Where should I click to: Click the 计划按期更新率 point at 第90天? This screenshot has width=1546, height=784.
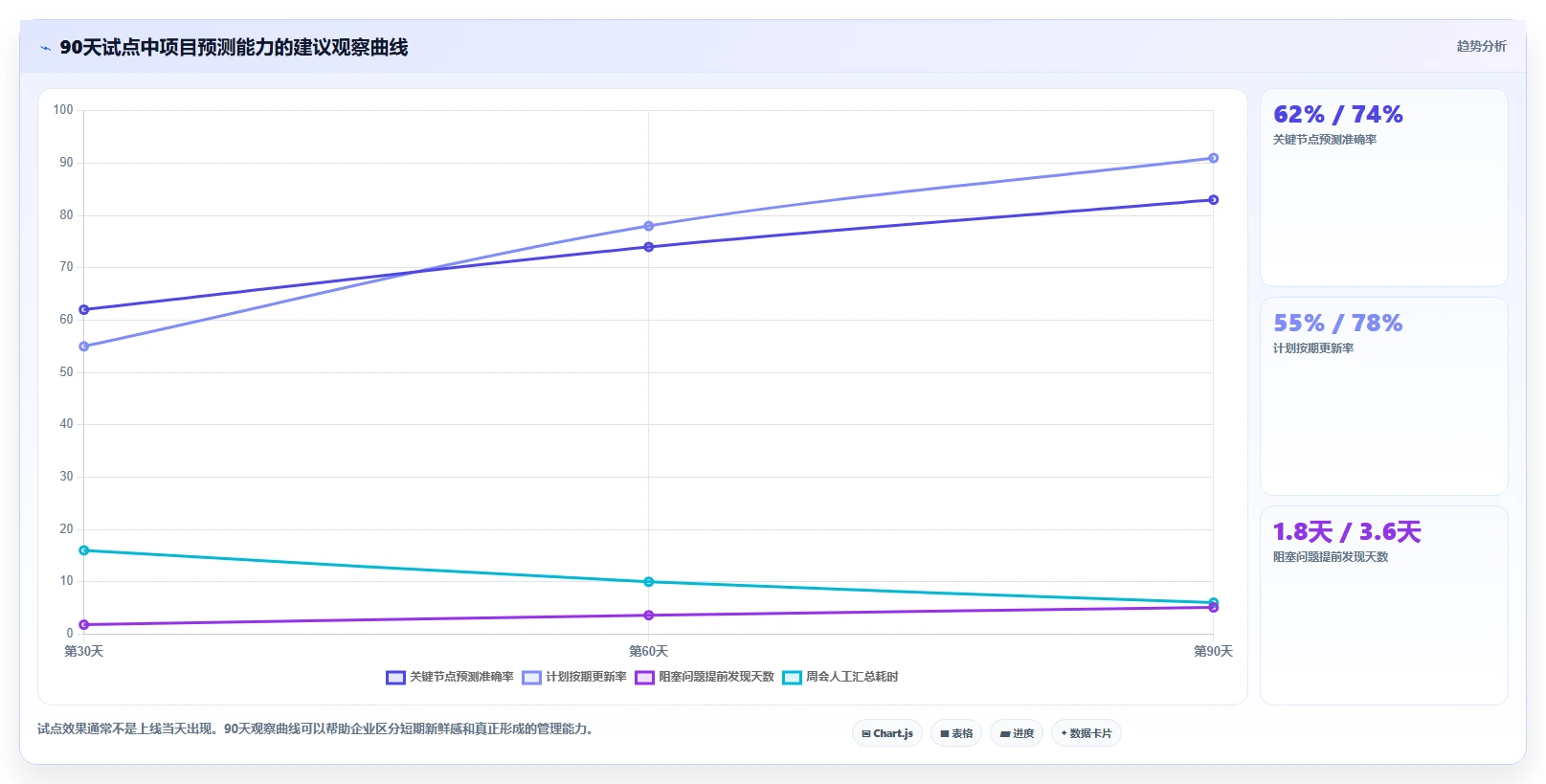click(x=1213, y=158)
